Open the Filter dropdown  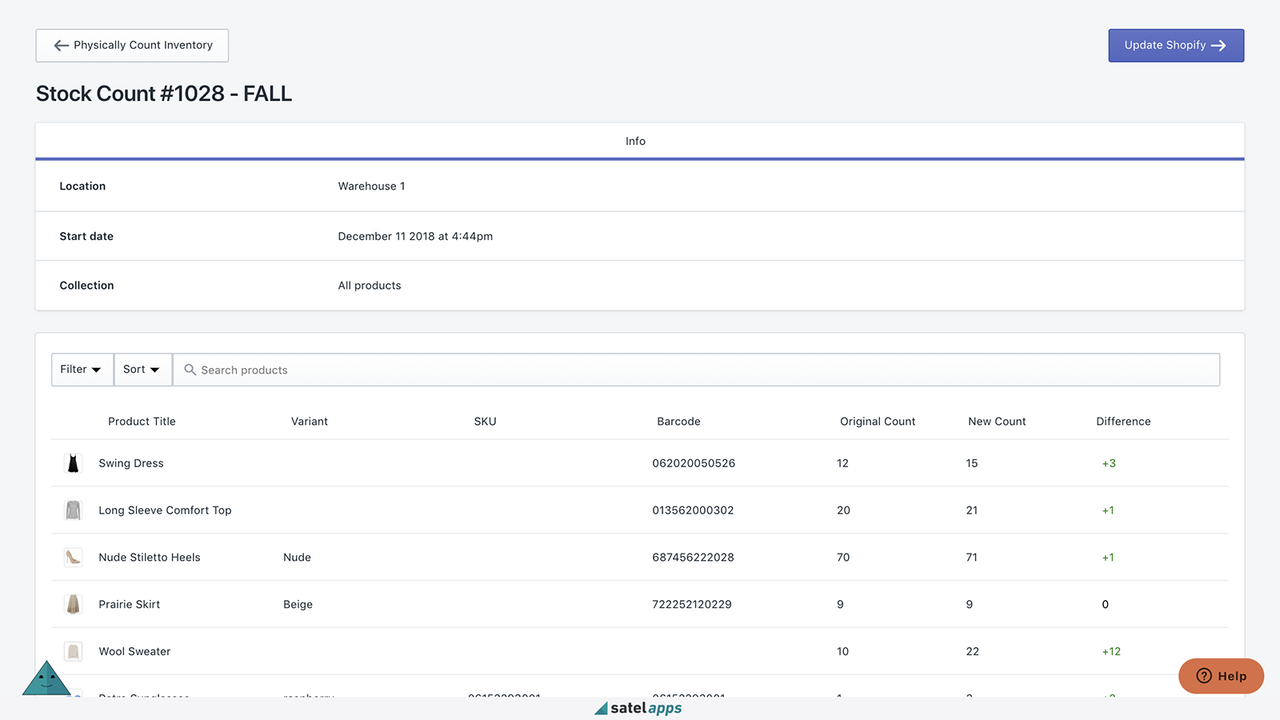(81, 369)
